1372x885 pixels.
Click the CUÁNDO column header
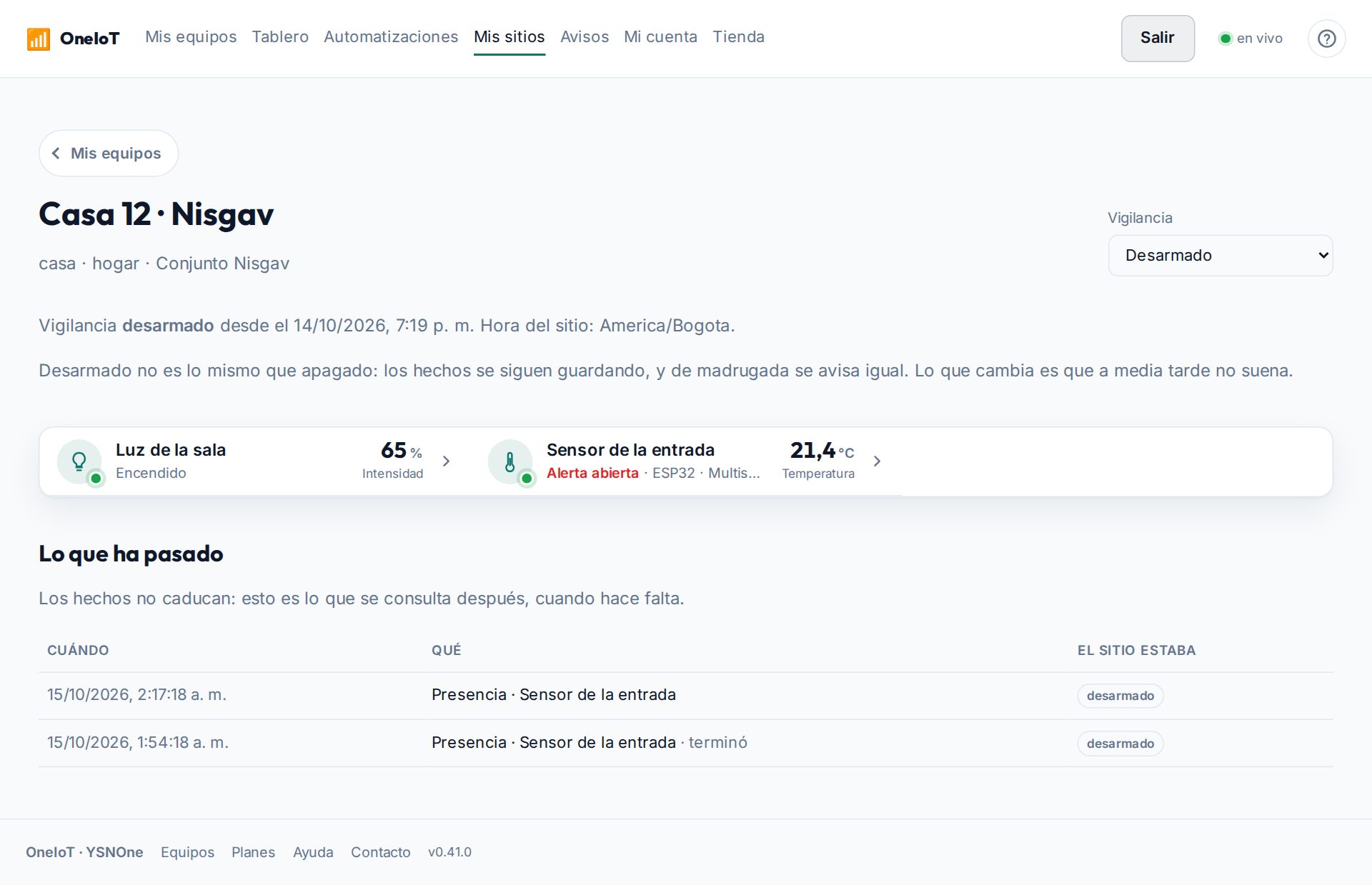click(78, 650)
